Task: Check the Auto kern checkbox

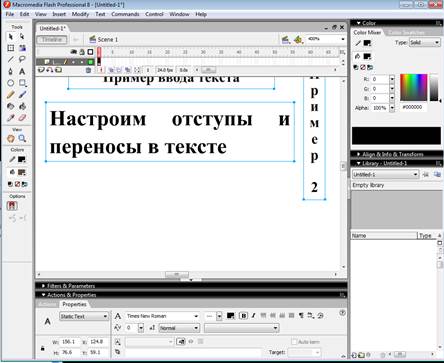Action: point(294,342)
